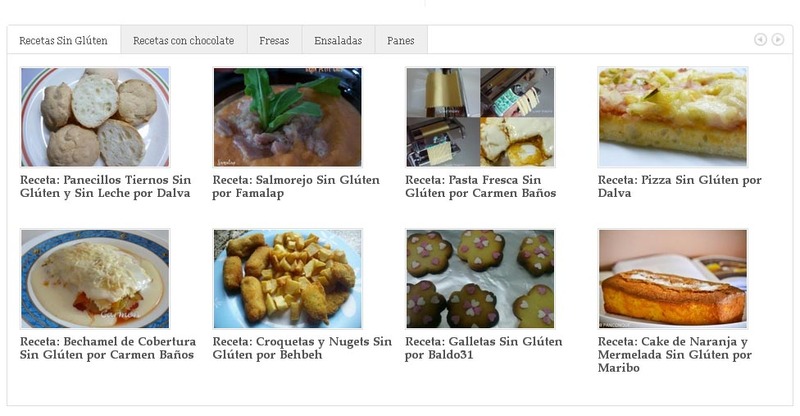Open the Panecillos Tiernos bread rolls photo
The width and height of the screenshot is (800, 416).
coord(95,117)
